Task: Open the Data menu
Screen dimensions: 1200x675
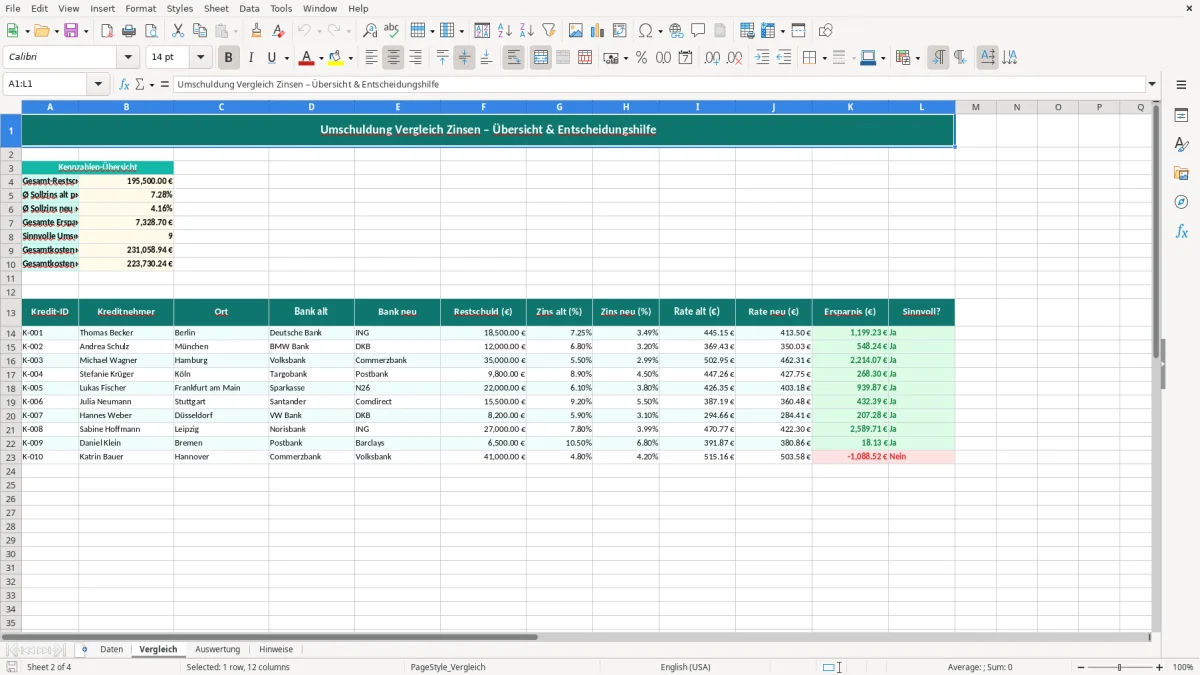Action: 249,8
